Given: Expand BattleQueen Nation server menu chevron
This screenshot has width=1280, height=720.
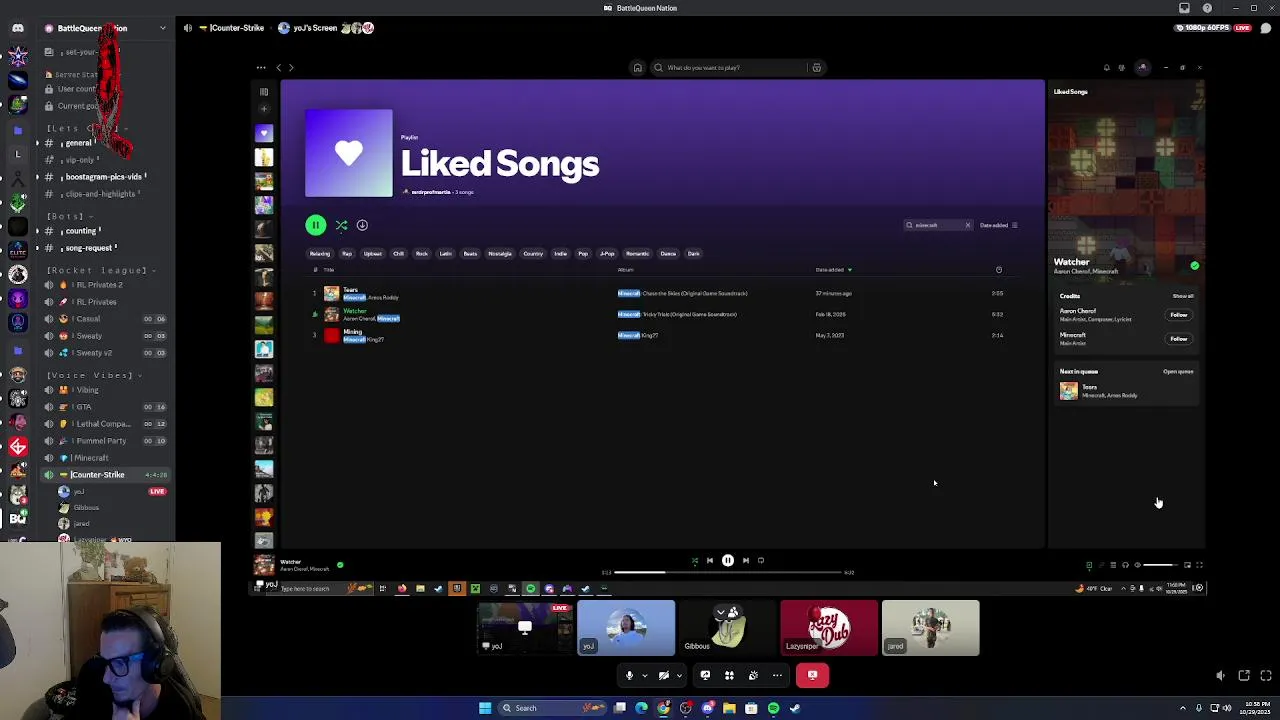Looking at the screenshot, I should (x=163, y=28).
